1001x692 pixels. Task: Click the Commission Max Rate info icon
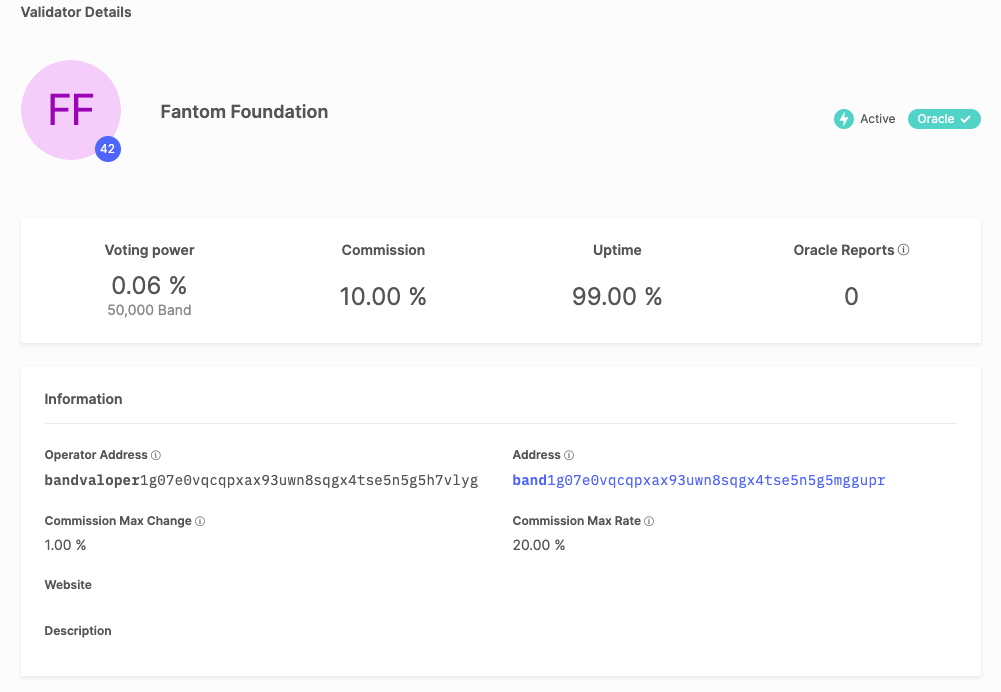[649, 521]
